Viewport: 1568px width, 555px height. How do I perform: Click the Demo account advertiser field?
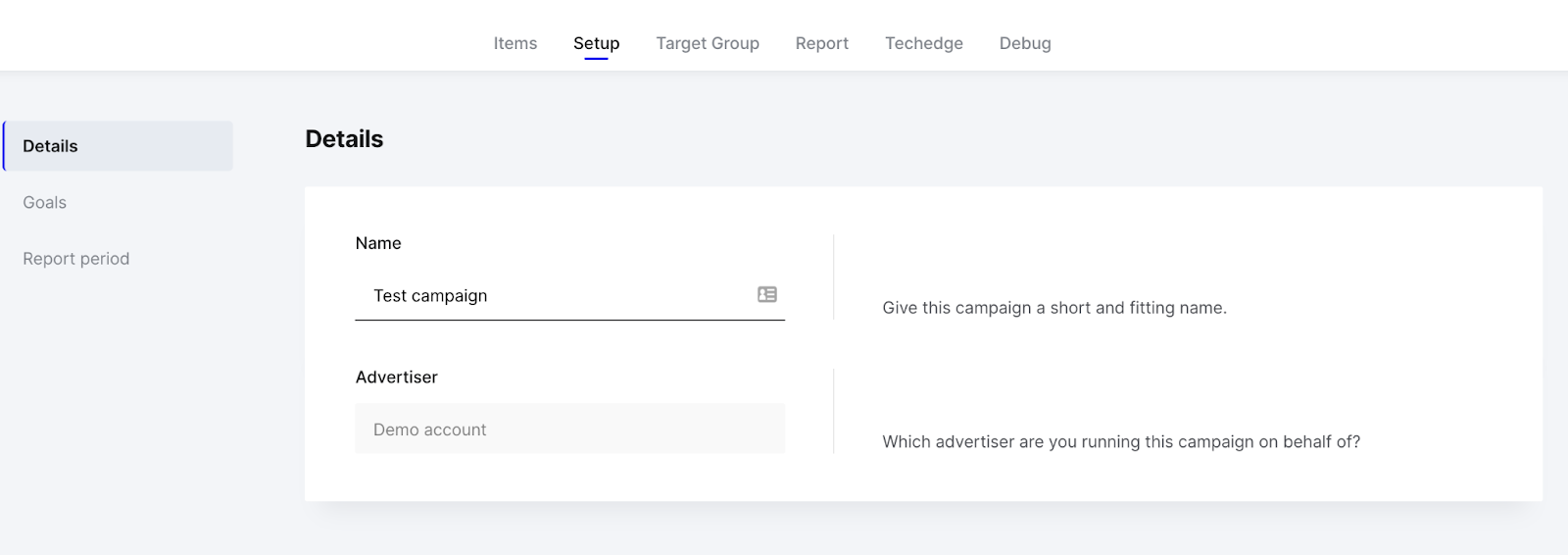pyautogui.click(x=569, y=429)
